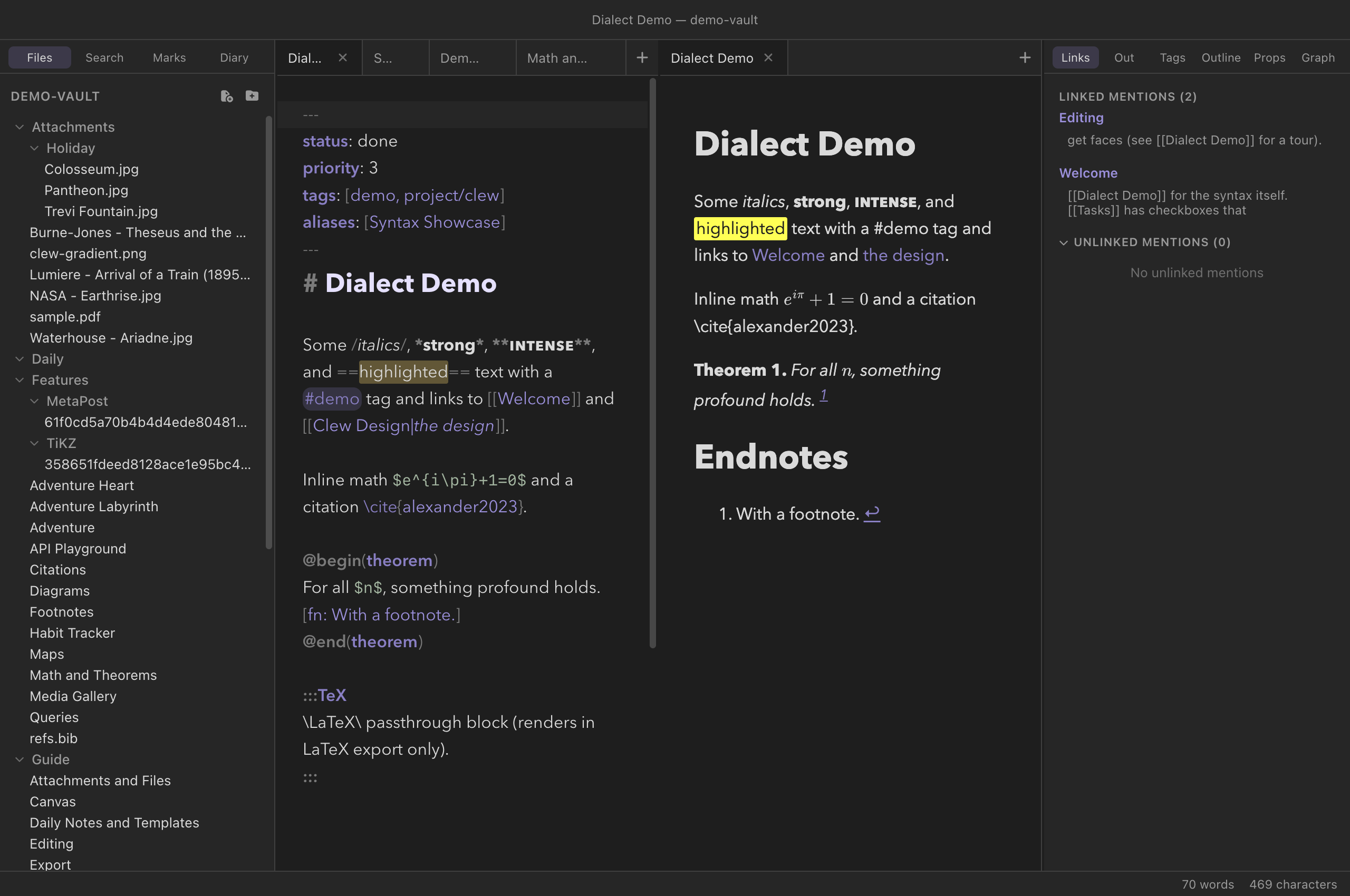Create a new folder in demo-vault

[x=252, y=96]
